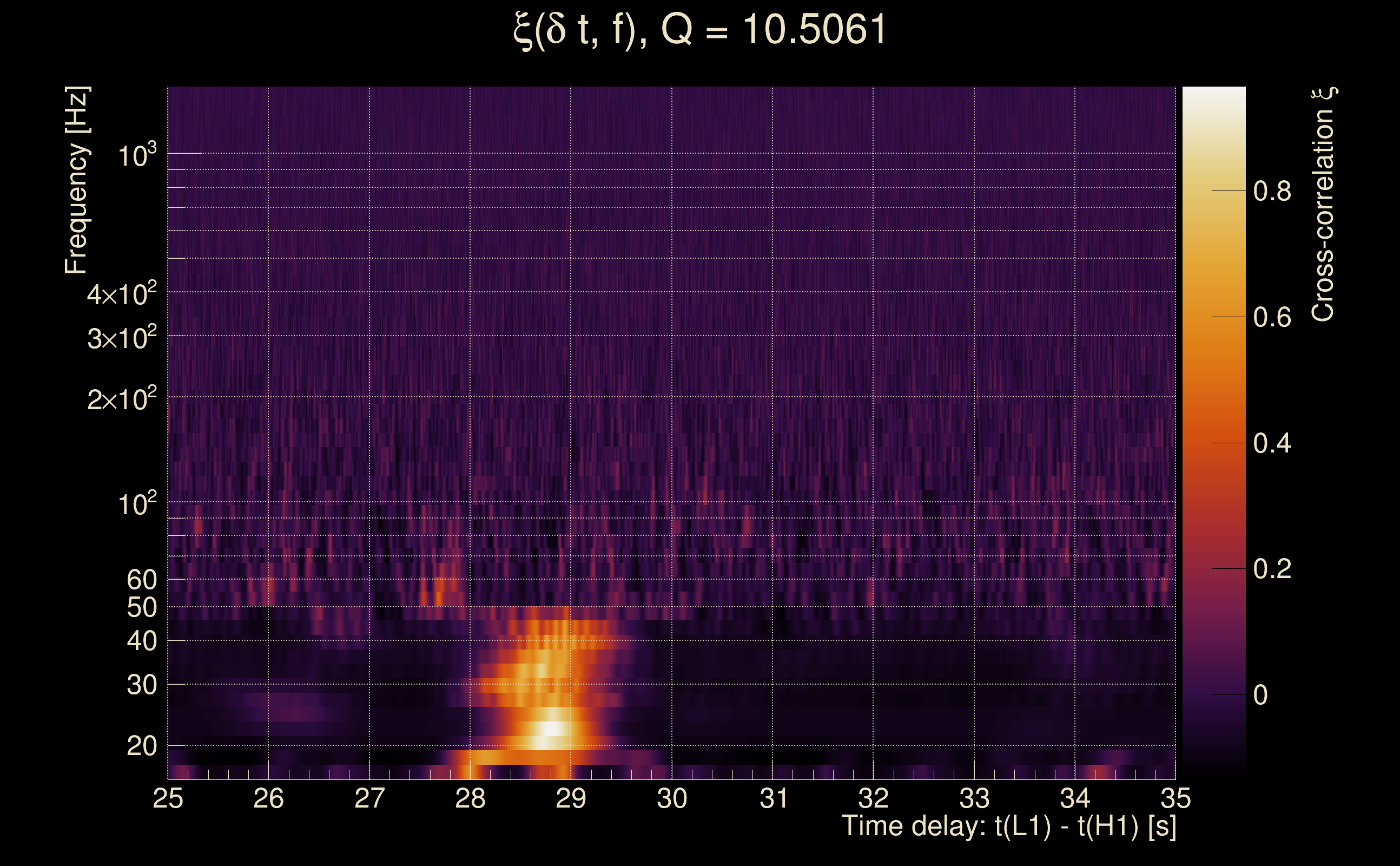
Task: Click the plot title showing Q = 10.5061
Action: tap(699, 30)
